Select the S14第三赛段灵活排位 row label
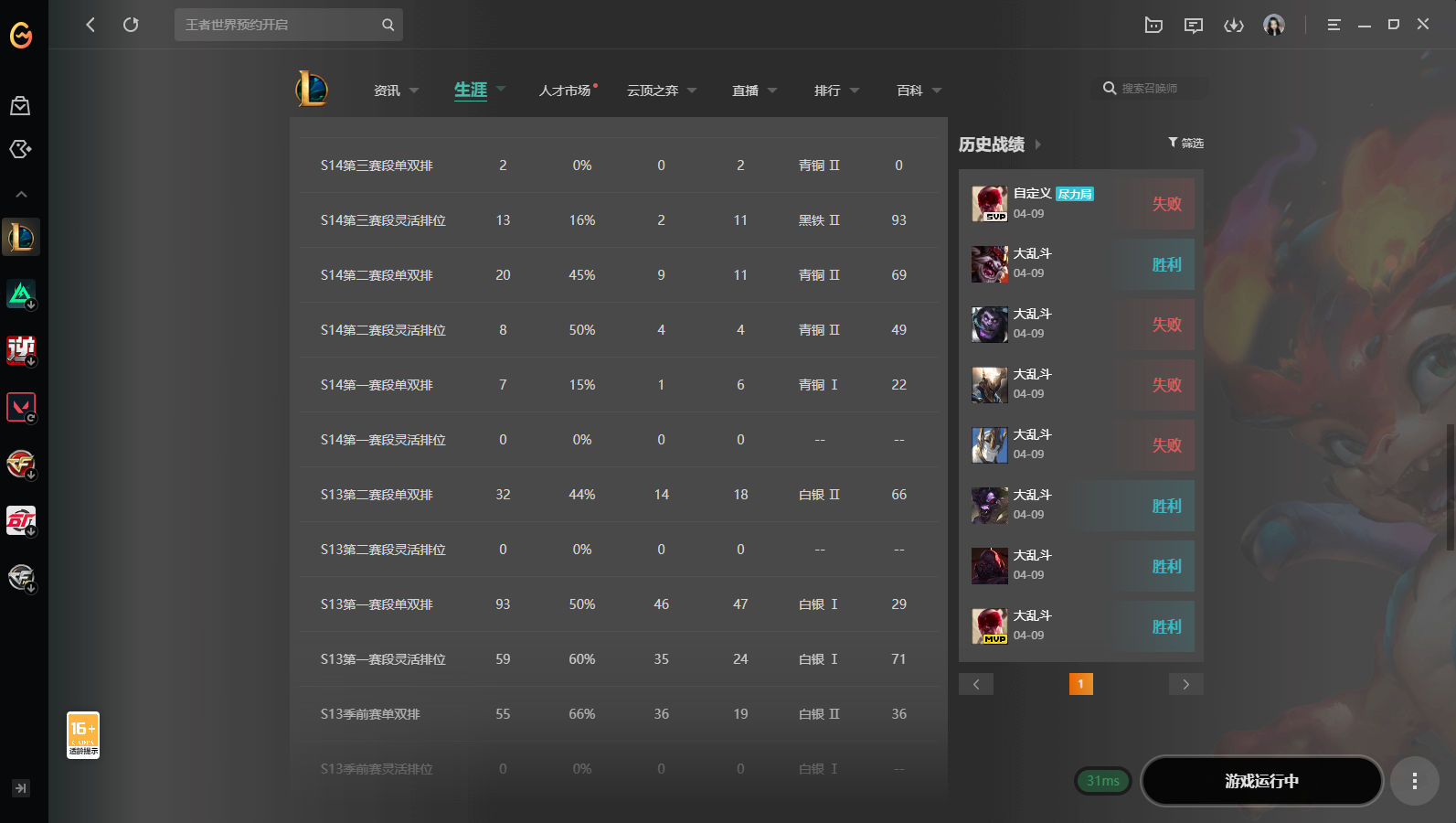1456x823 pixels. (383, 220)
